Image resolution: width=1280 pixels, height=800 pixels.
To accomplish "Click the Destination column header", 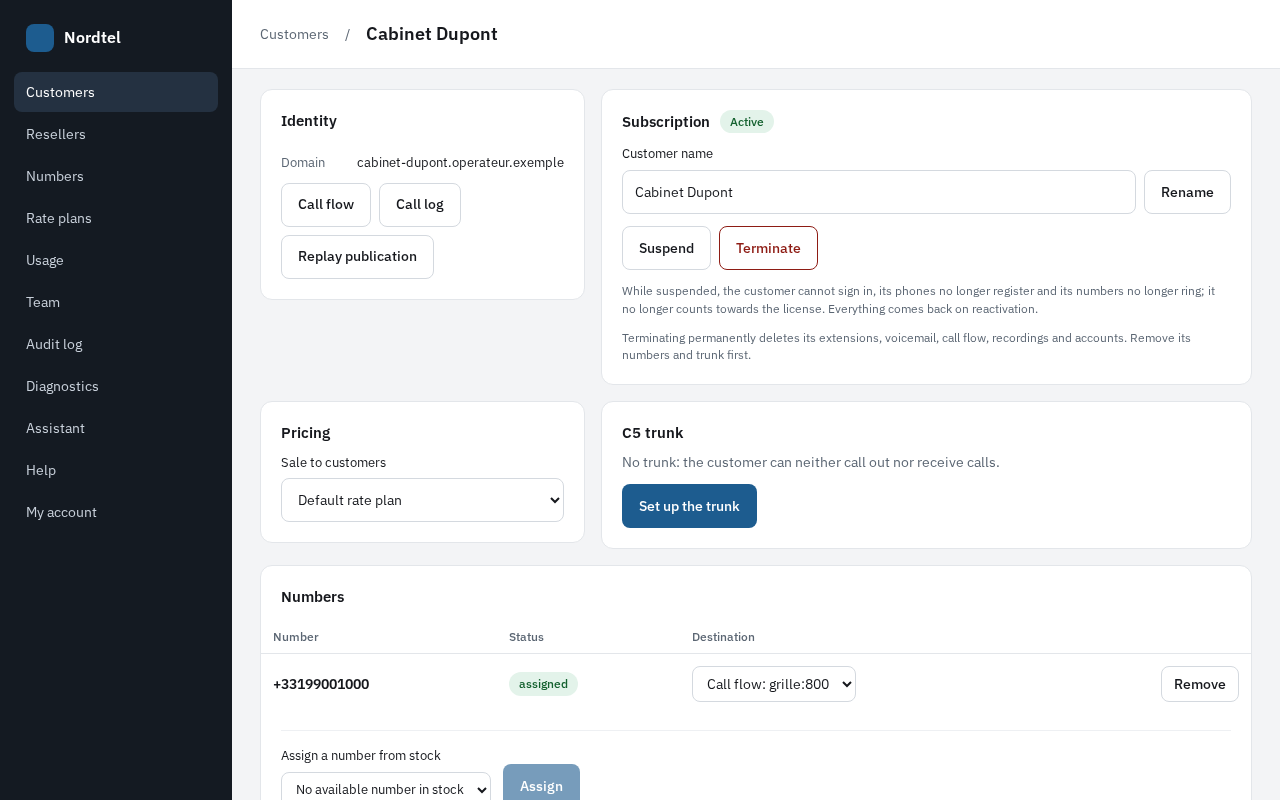I will [723, 637].
